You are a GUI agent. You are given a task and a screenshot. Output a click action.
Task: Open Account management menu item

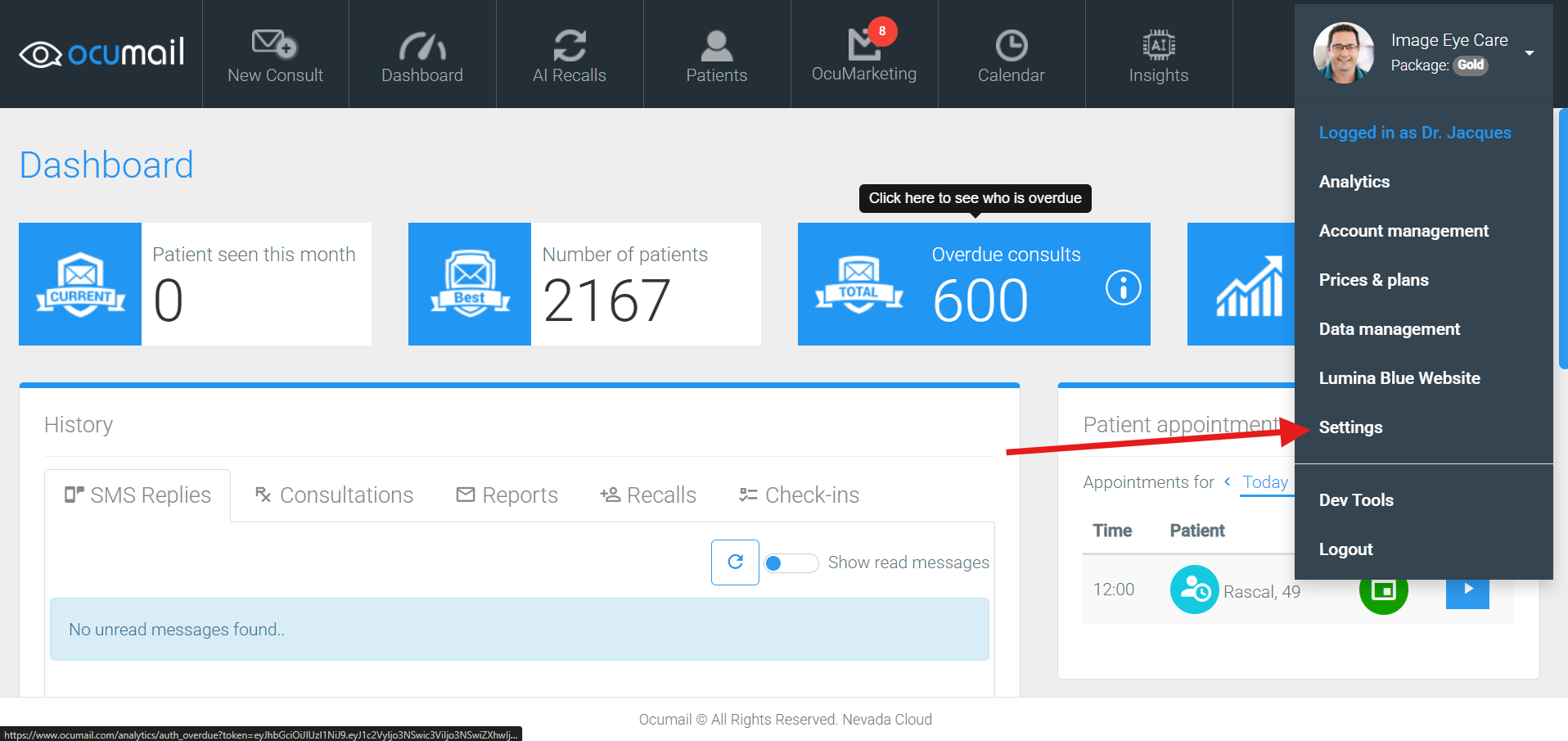pyautogui.click(x=1404, y=231)
